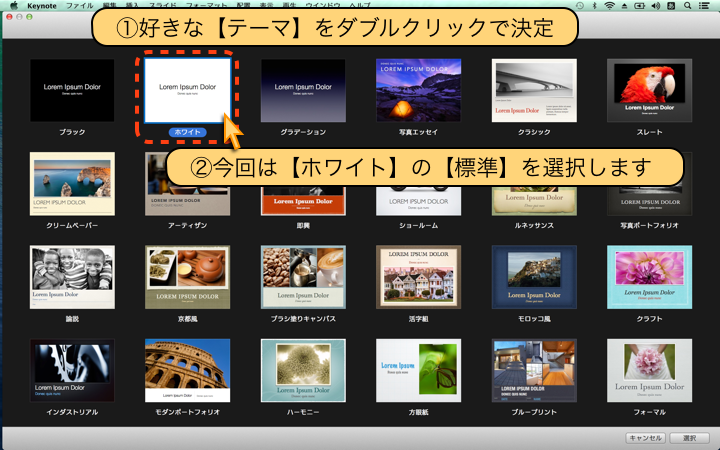Screen dimensions: 720x450
Task: Choose the 論説 theme with children photo
Action: tap(72, 277)
